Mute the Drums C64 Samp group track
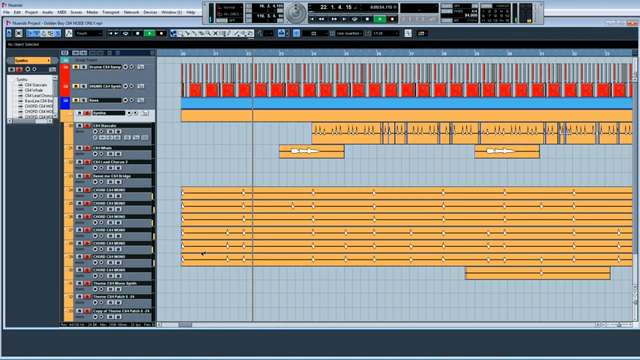 (x=76, y=67)
